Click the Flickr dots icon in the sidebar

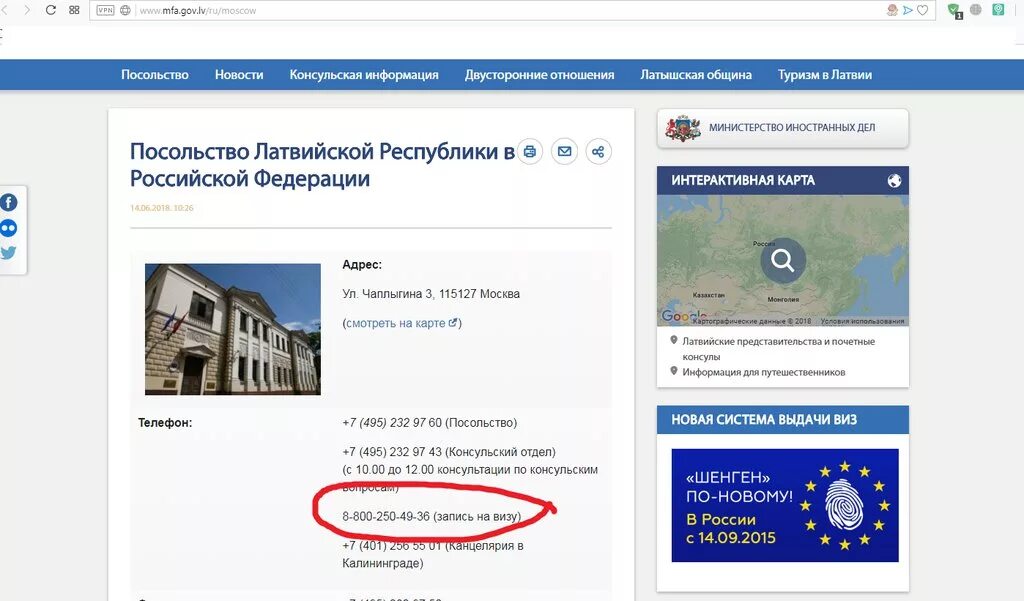[x=8, y=227]
